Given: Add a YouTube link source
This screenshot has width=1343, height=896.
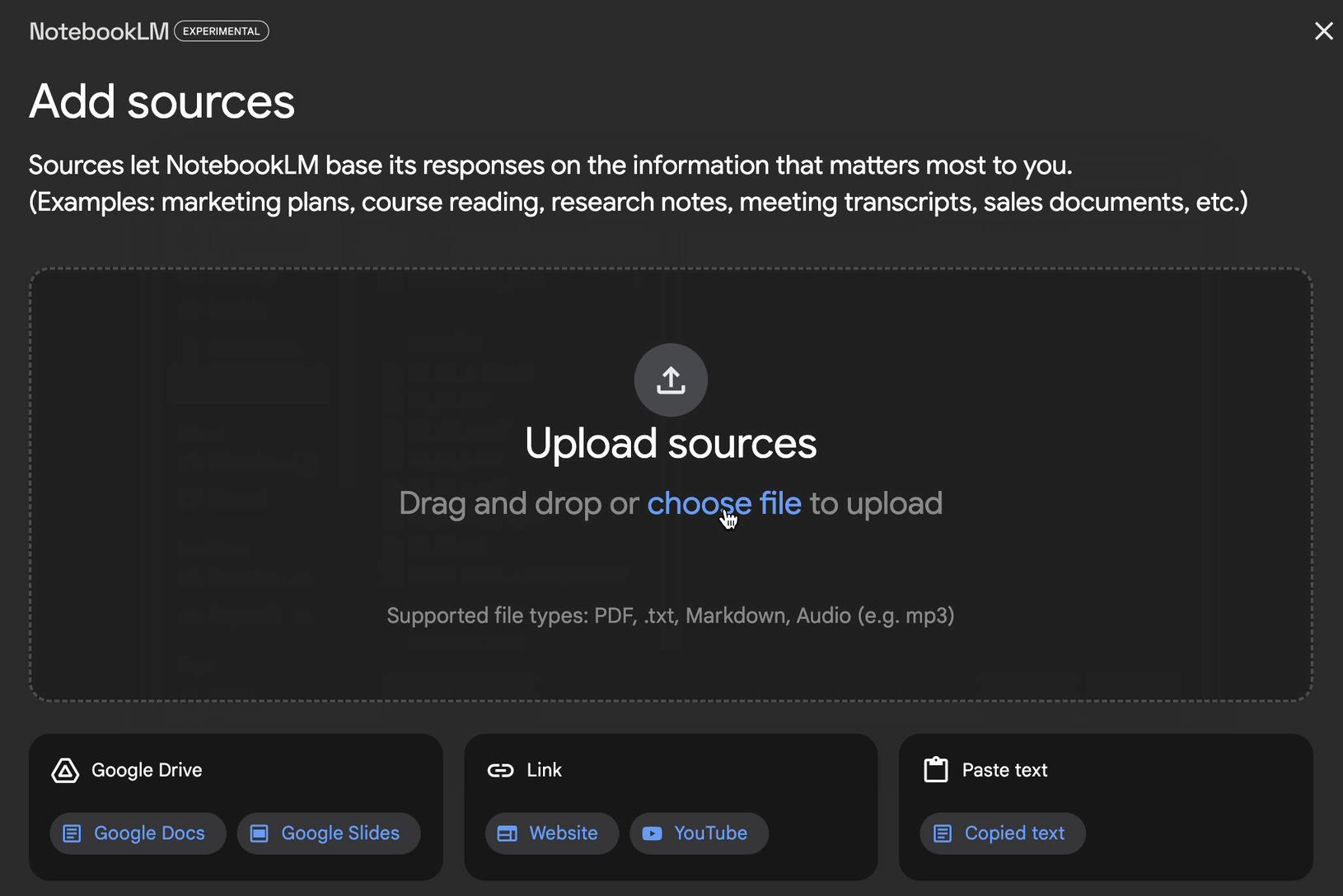Looking at the screenshot, I should [x=699, y=833].
